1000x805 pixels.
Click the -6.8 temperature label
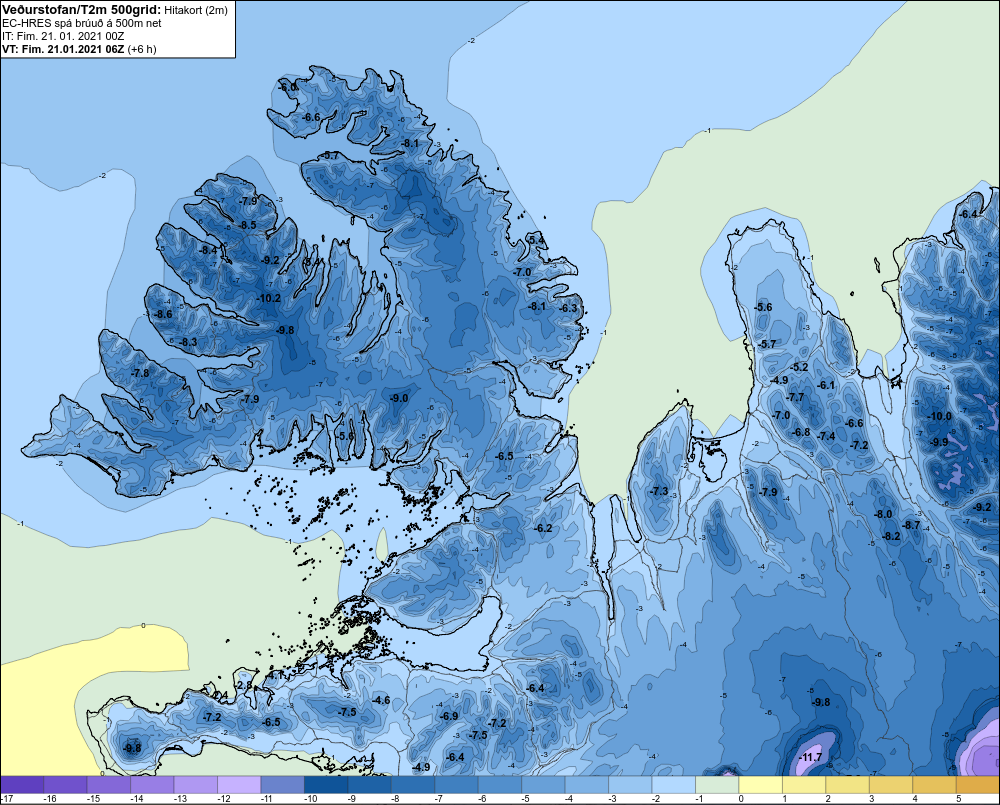[802, 432]
